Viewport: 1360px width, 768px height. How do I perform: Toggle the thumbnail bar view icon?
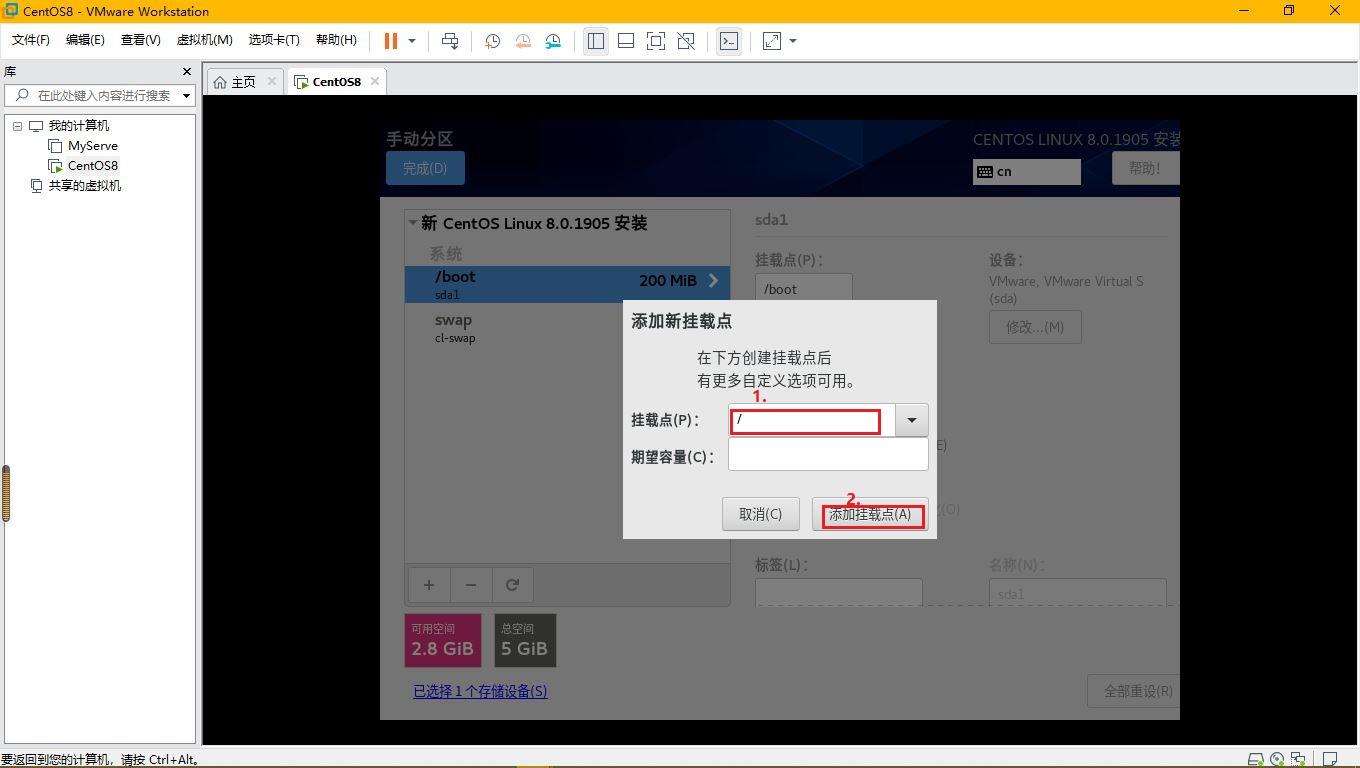(x=626, y=41)
